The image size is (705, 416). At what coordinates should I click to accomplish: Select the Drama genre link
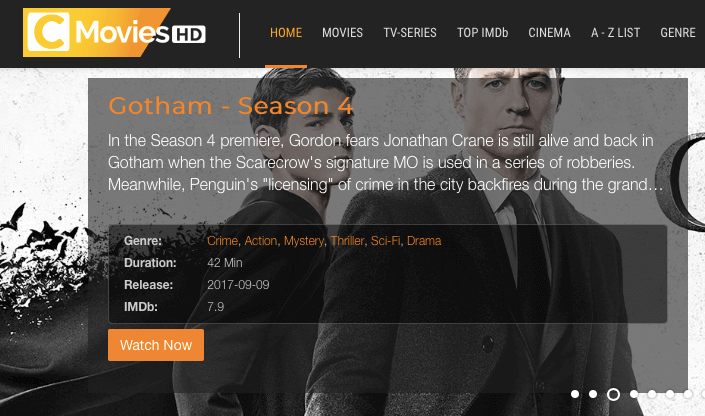(x=424, y=241)
